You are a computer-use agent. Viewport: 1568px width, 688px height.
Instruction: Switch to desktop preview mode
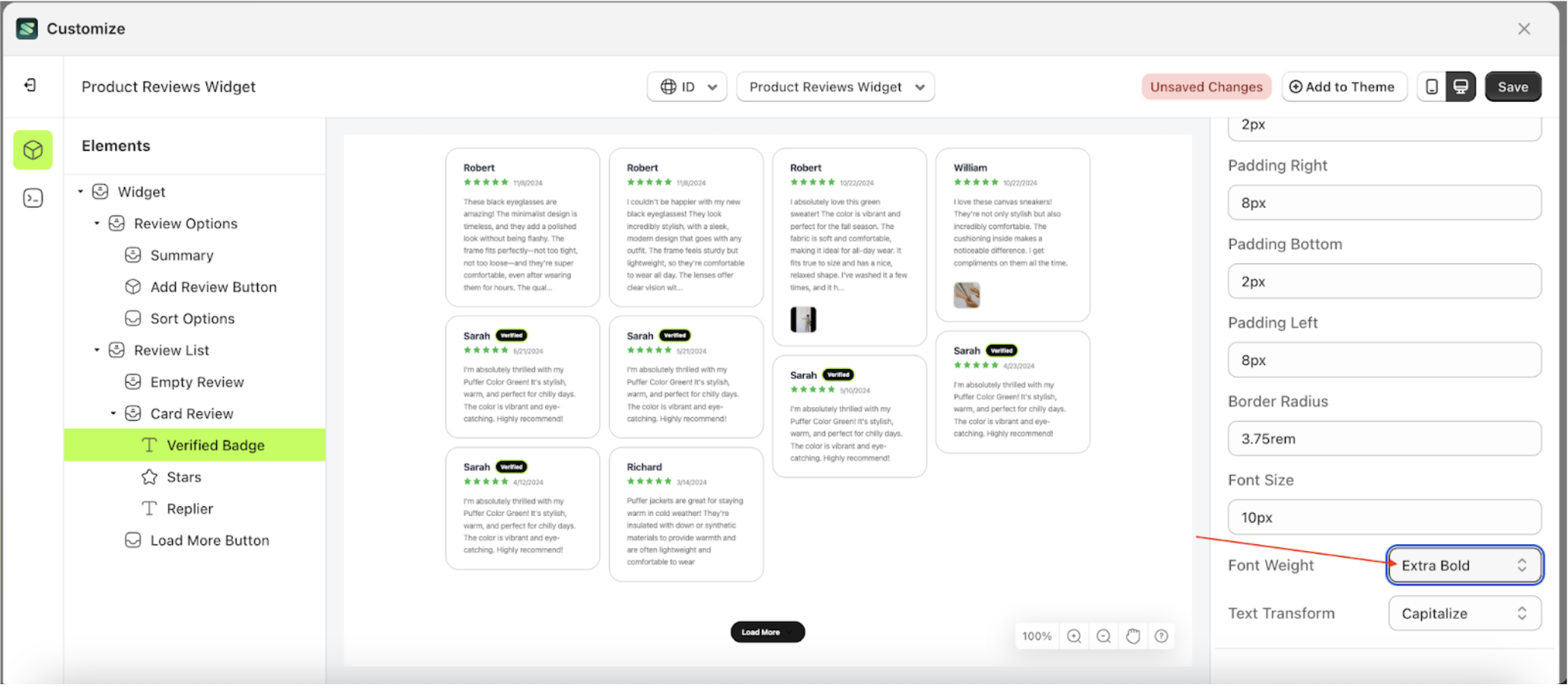pyautogui.click(x=1461, y=86)
